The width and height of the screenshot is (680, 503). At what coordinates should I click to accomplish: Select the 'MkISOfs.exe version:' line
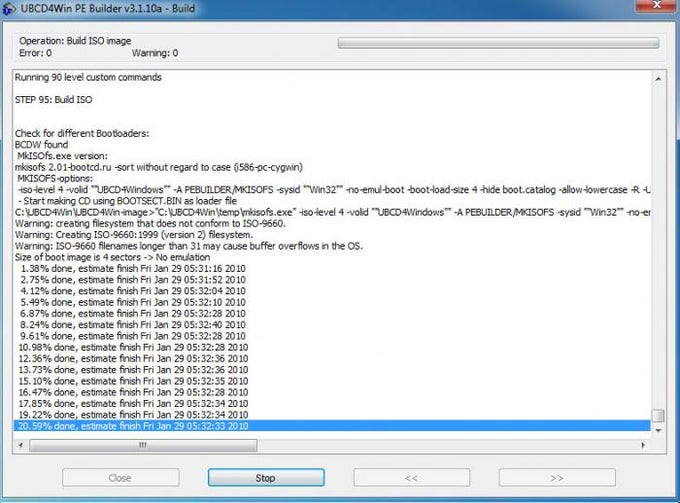332,155
